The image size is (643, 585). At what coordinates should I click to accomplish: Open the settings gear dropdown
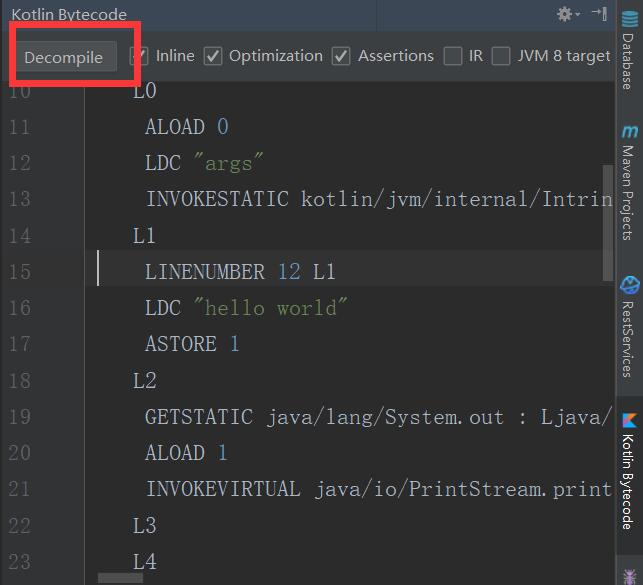pos(567,14)
